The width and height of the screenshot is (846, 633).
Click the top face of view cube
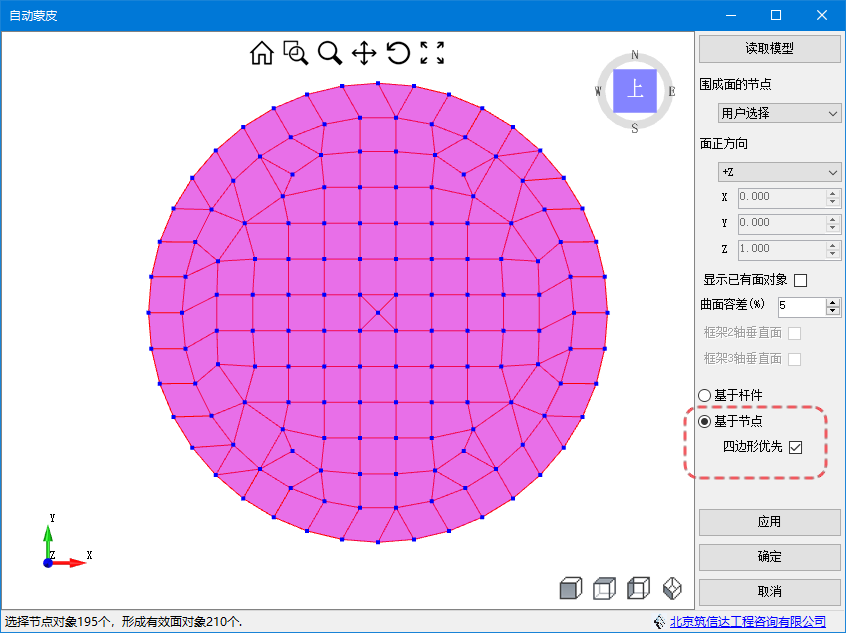[635, 90]
